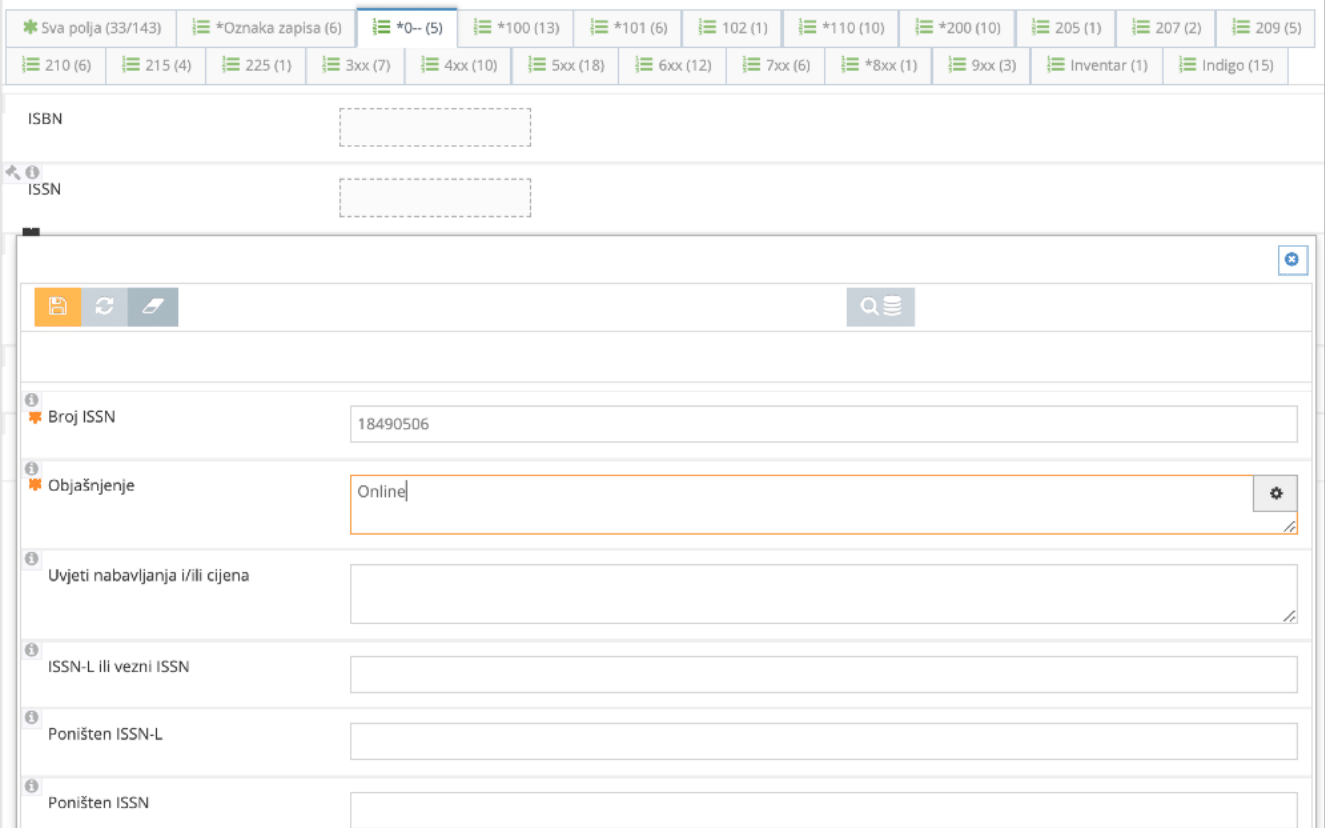The width and height of the screenshot is (1327, 828).
Task: Click the refresh arrows icon in the toolbar
Action: (x=103, y=307)
